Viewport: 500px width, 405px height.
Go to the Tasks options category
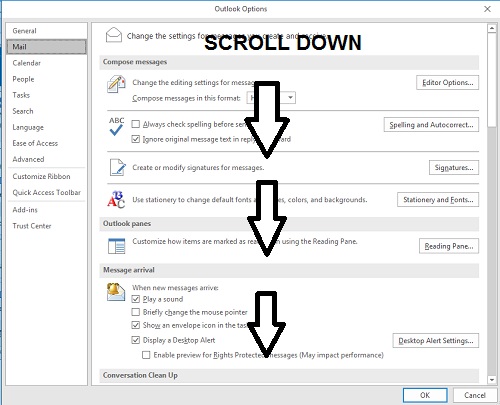tap(46, 95)
